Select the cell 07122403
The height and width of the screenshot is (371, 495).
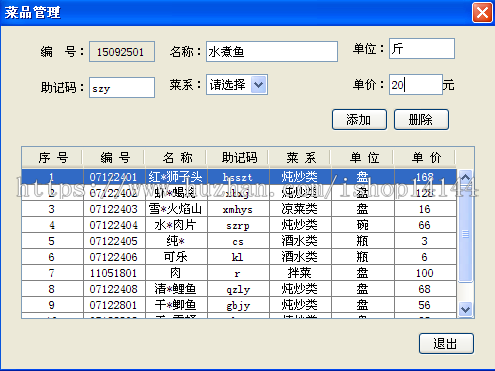click(114, 209)
